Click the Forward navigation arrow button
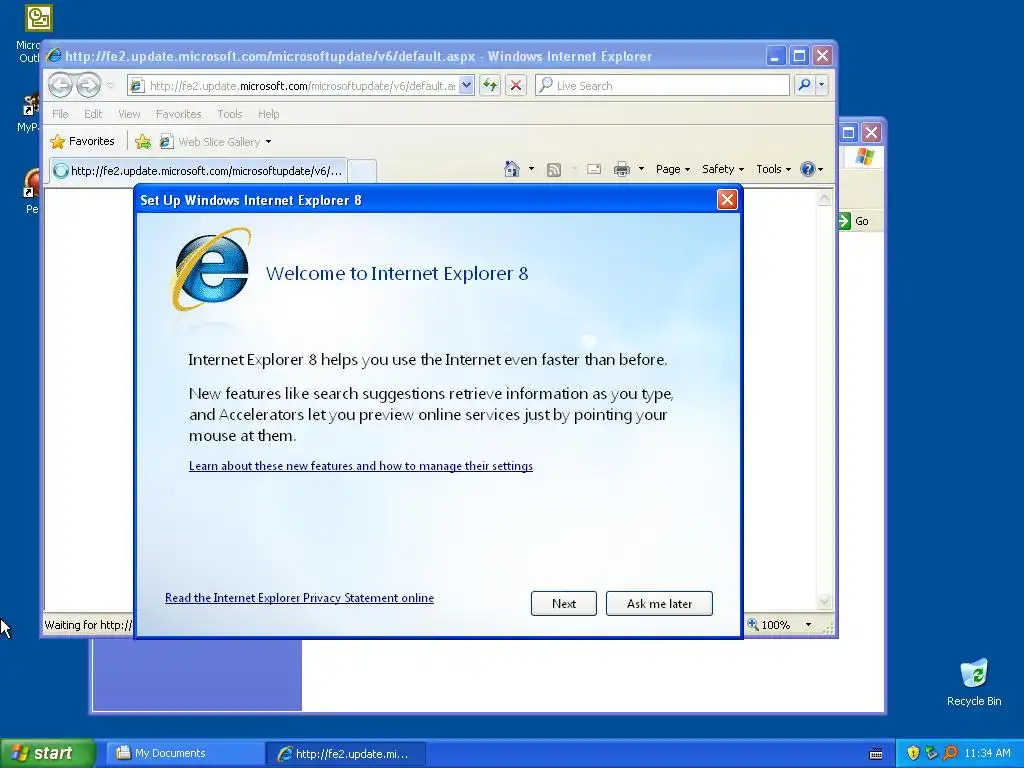Image resolution: width=1024 pixels, height=768 pixels. [88, 85]
